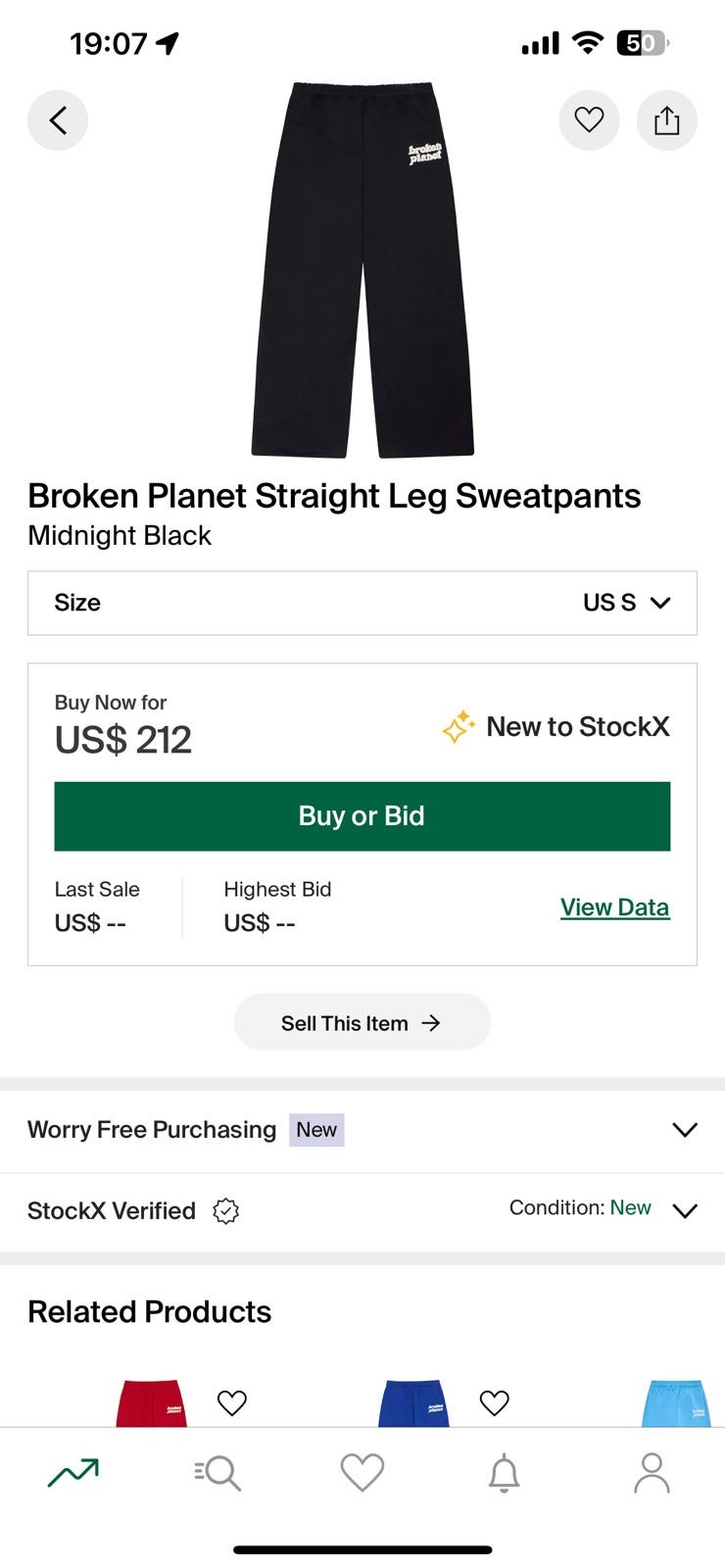Expand Worry Free Purchasing section
Screen dimensions: 725x1568
pyautogui.click(x=685, y=1130)
